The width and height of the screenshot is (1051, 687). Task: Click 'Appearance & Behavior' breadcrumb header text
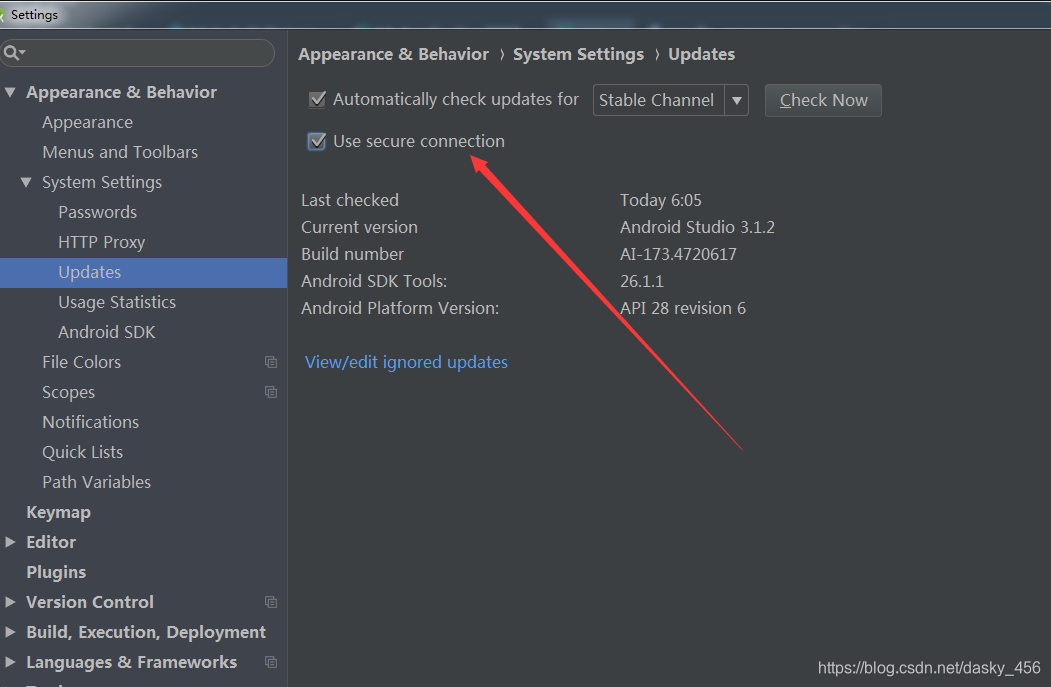[x=393, y=54]
